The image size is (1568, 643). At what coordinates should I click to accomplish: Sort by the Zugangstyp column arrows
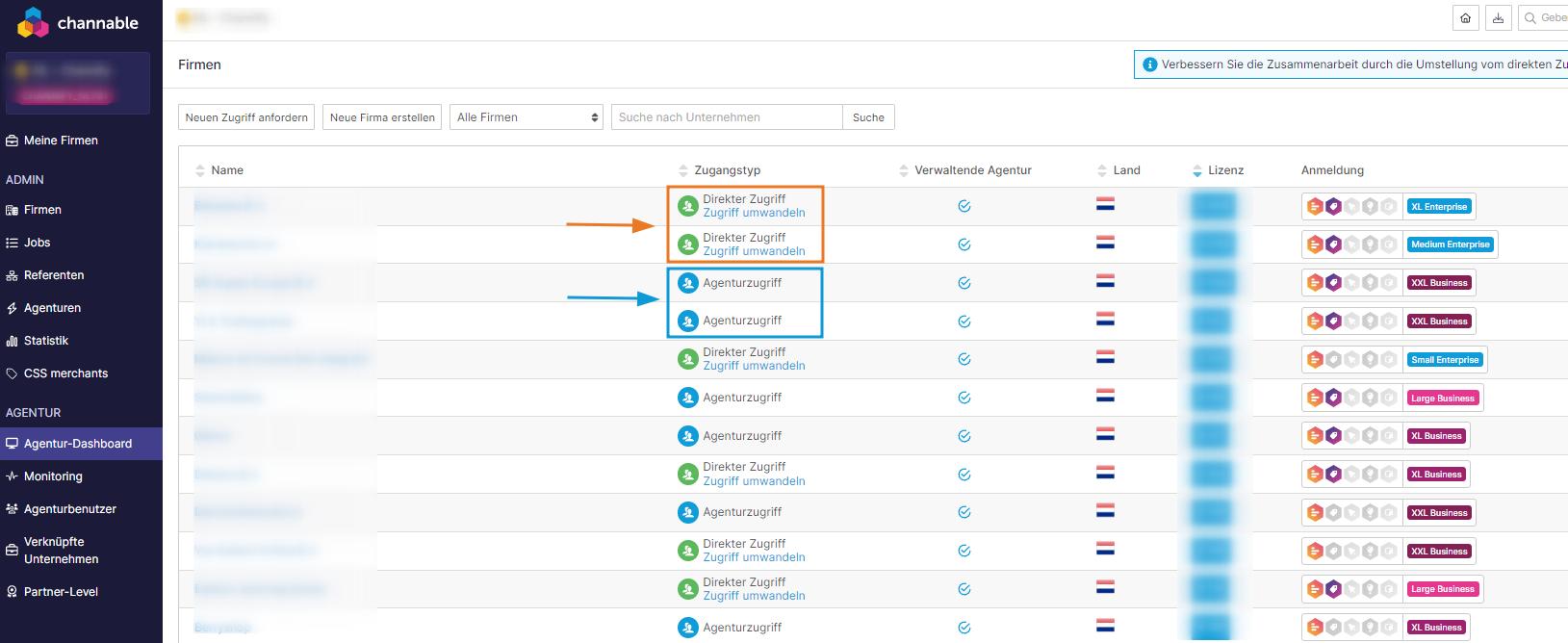pyautogui.click(x=683, y=170)
